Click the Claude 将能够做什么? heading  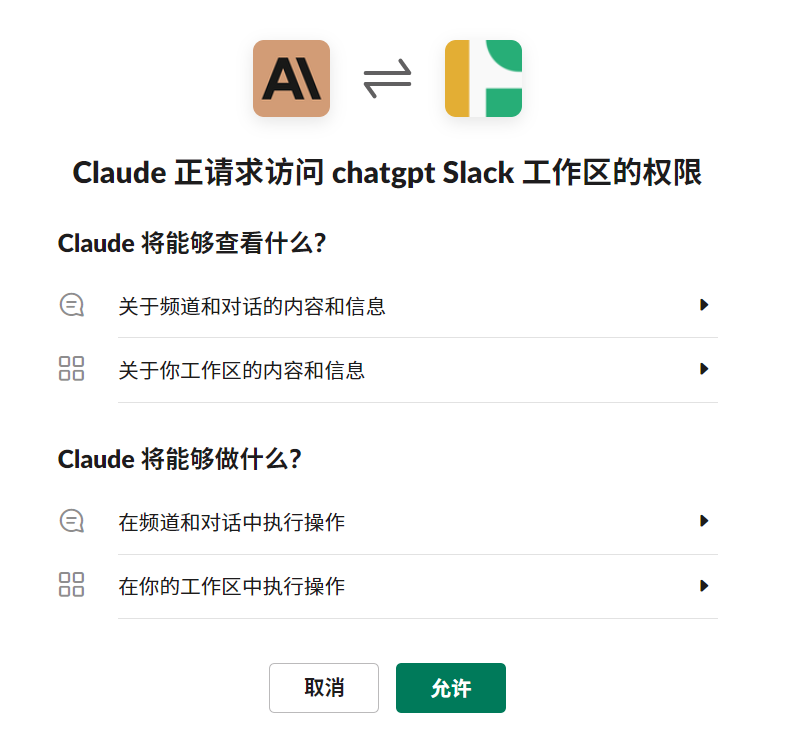[x=180, y=459]
